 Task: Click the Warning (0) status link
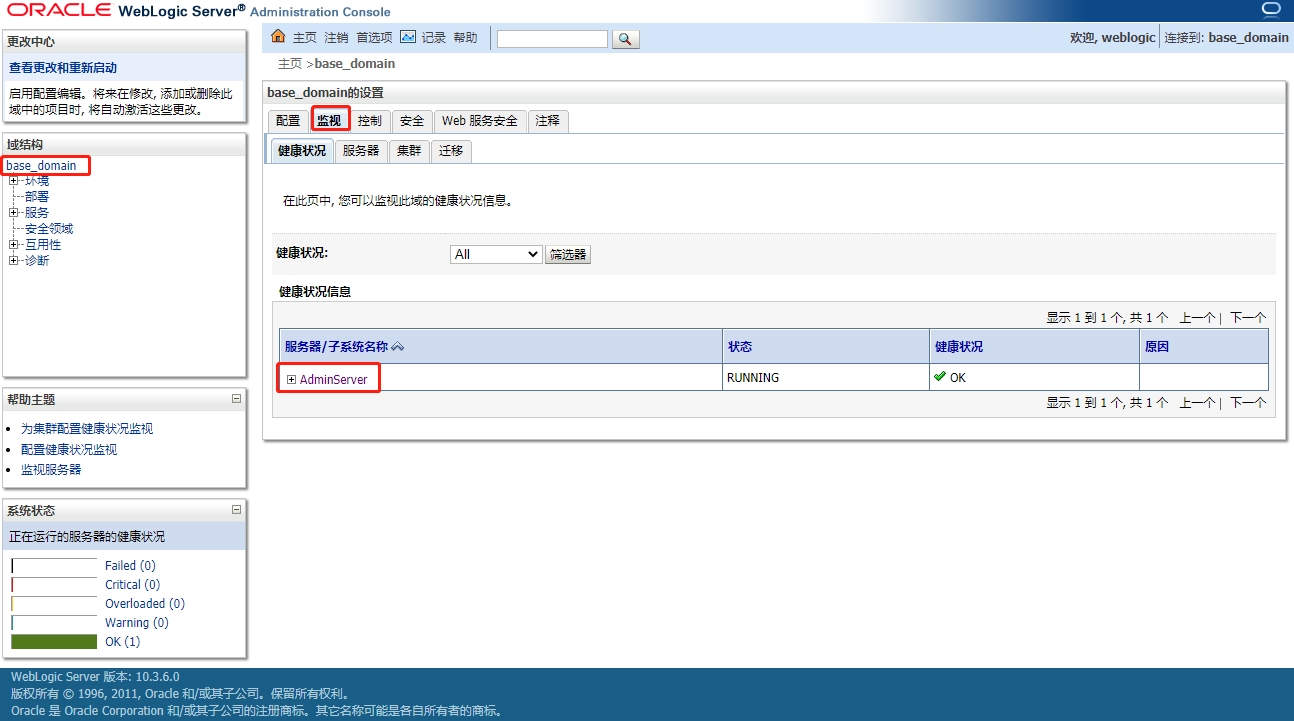(x=137, y=623)
